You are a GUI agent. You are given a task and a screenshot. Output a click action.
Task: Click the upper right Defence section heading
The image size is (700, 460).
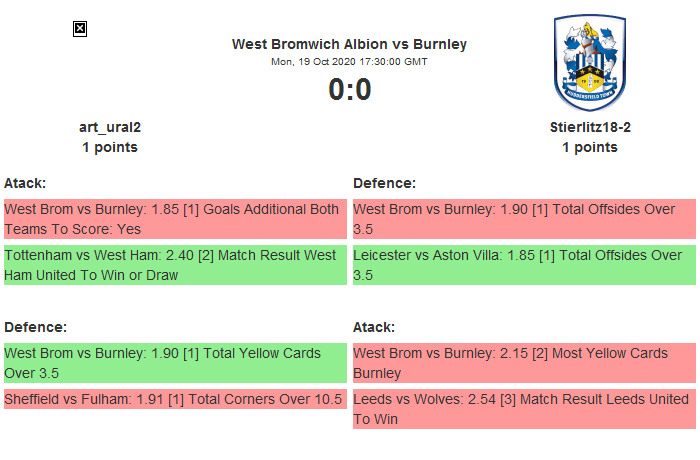(x=384, y=183)
